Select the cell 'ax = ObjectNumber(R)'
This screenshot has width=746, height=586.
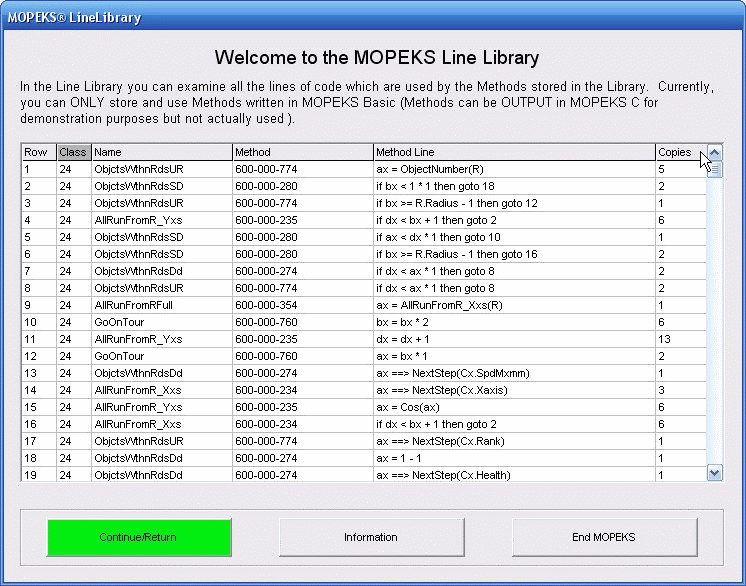pyautogui.click(x=514, y=169)
